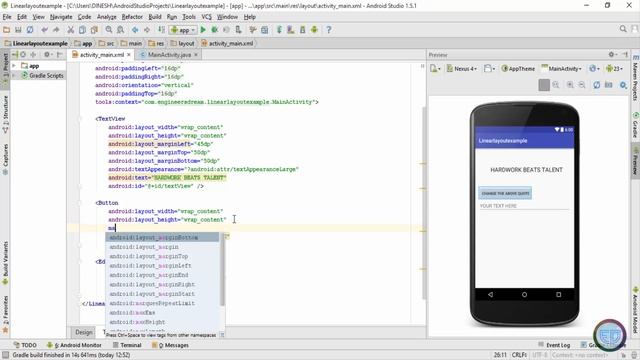640x360 pixels.
Task: Click the Open folder toolbar icon
Action: pos(6,30)
